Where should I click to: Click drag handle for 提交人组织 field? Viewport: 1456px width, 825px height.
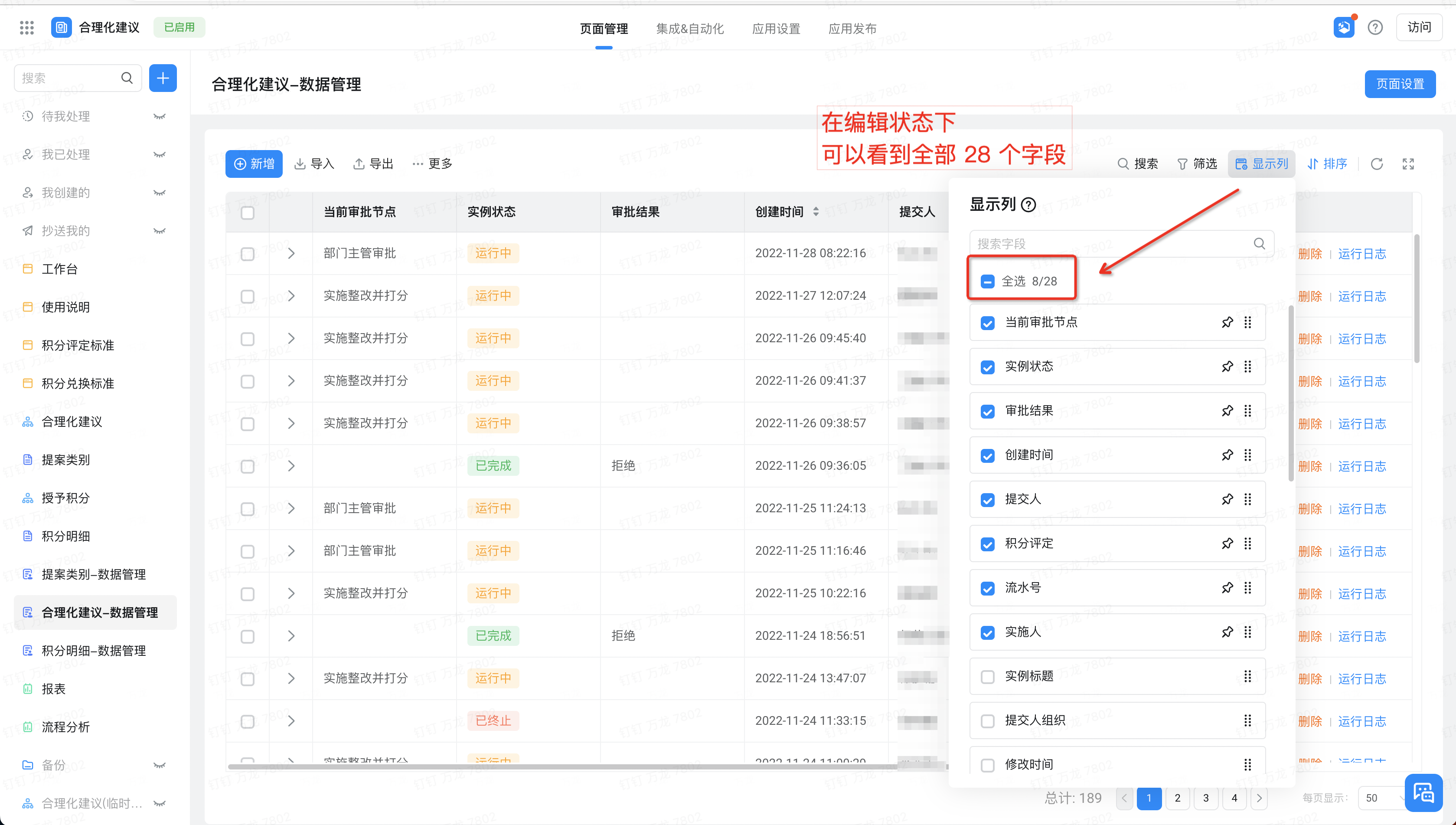click(x=1247, y=720)
